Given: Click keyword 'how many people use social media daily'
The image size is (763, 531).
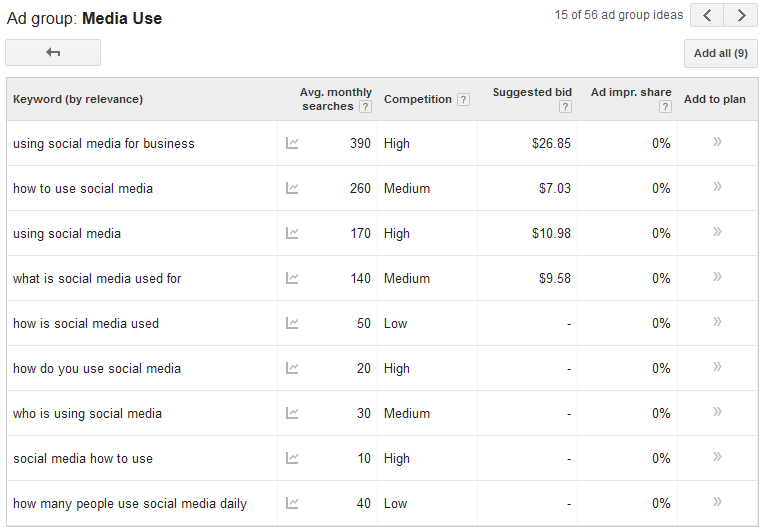Looking at the screenshot, I should 130,503.
